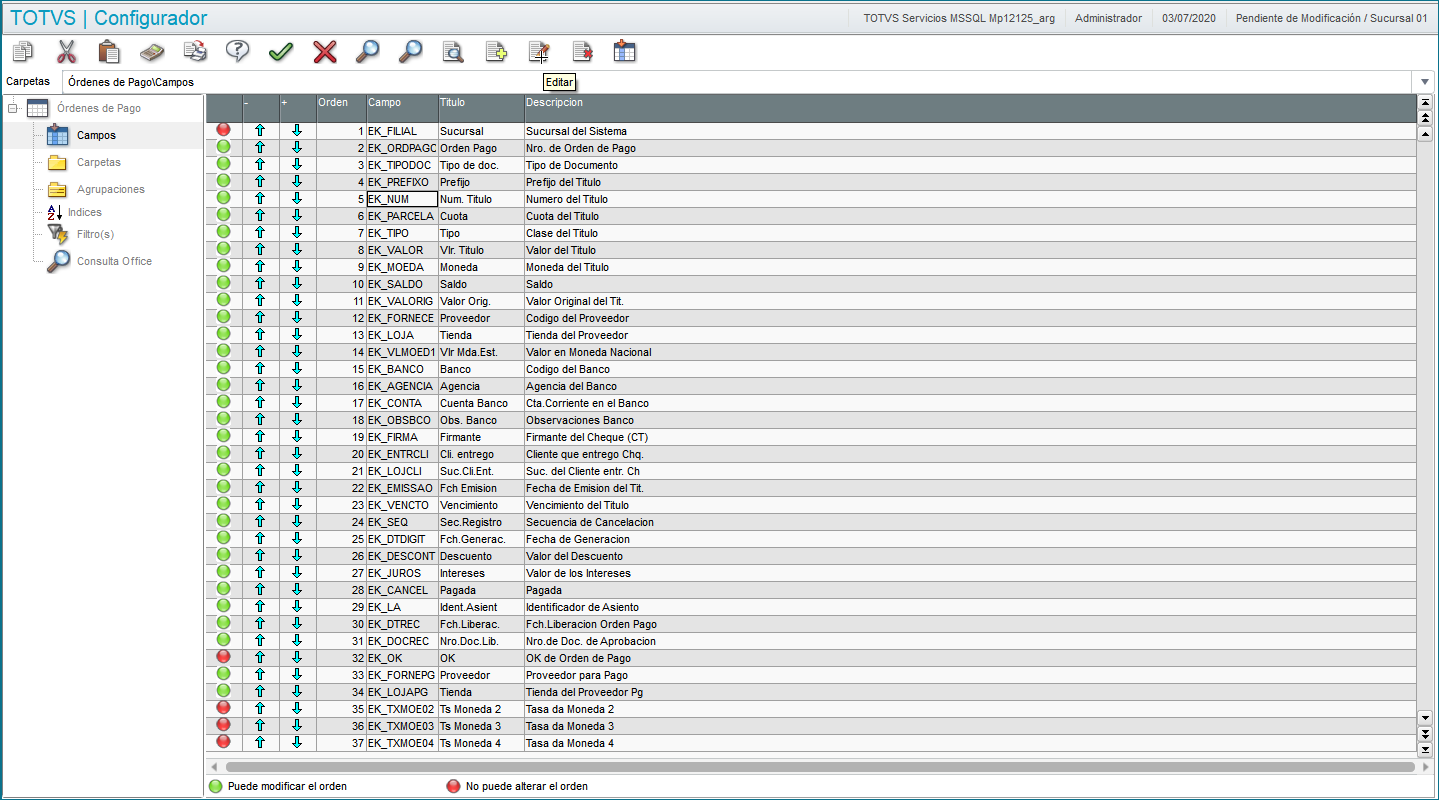Move EK_NUM field up with arrow
Viewport: 1439px width, 800px height.
tap(260, 199)
